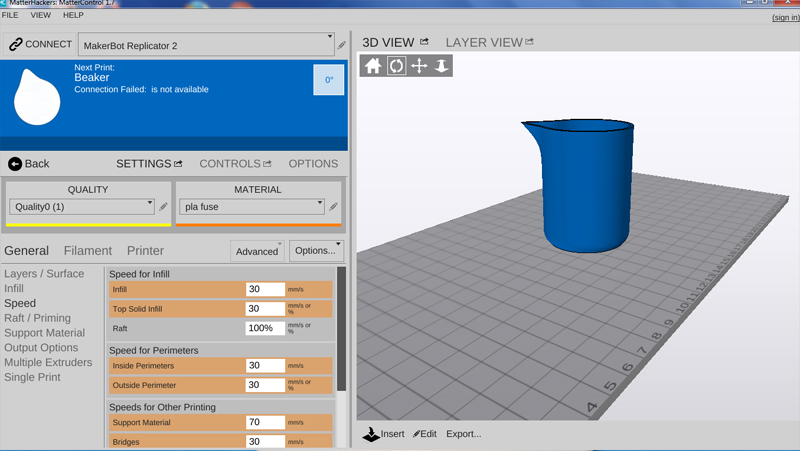The width and height of the screenshot is (800, 451).
Task: Open the Raft / Priming category
Action: [37, 318]
